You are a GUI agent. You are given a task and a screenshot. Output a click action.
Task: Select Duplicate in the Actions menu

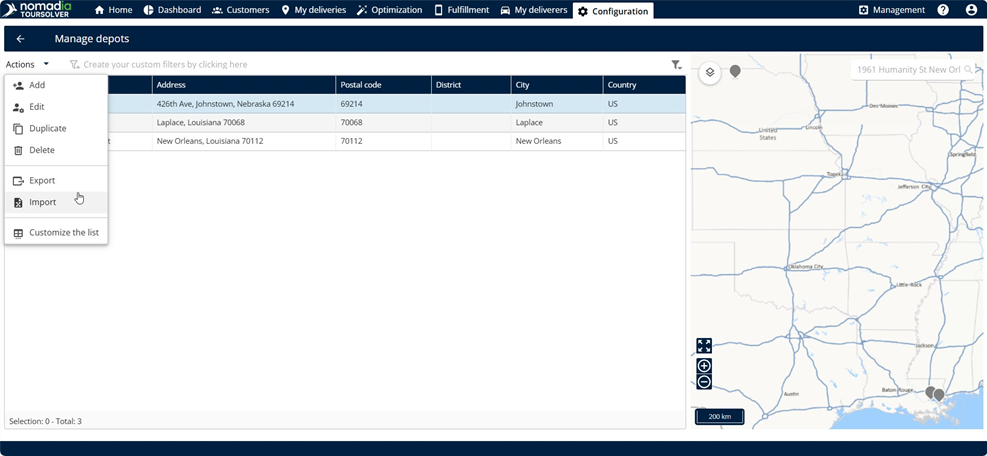pyautogui.click(x=48, y=129)
